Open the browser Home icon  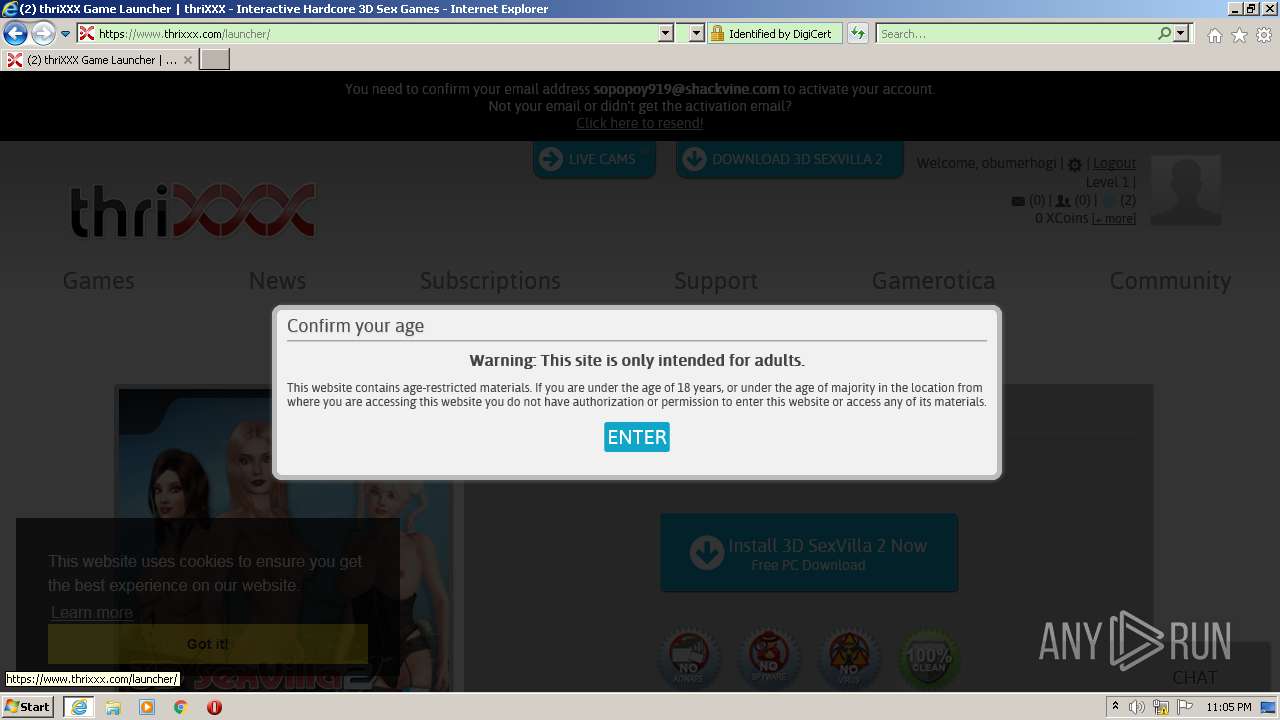1214,35
